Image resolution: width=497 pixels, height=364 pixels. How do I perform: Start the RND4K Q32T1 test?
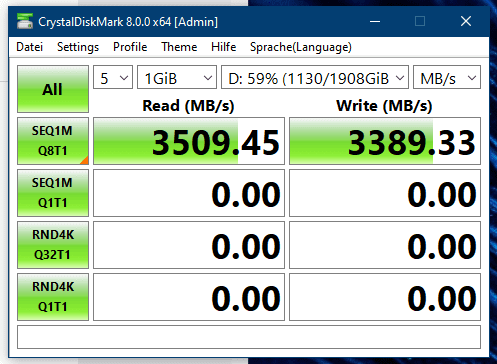(53, 245)
